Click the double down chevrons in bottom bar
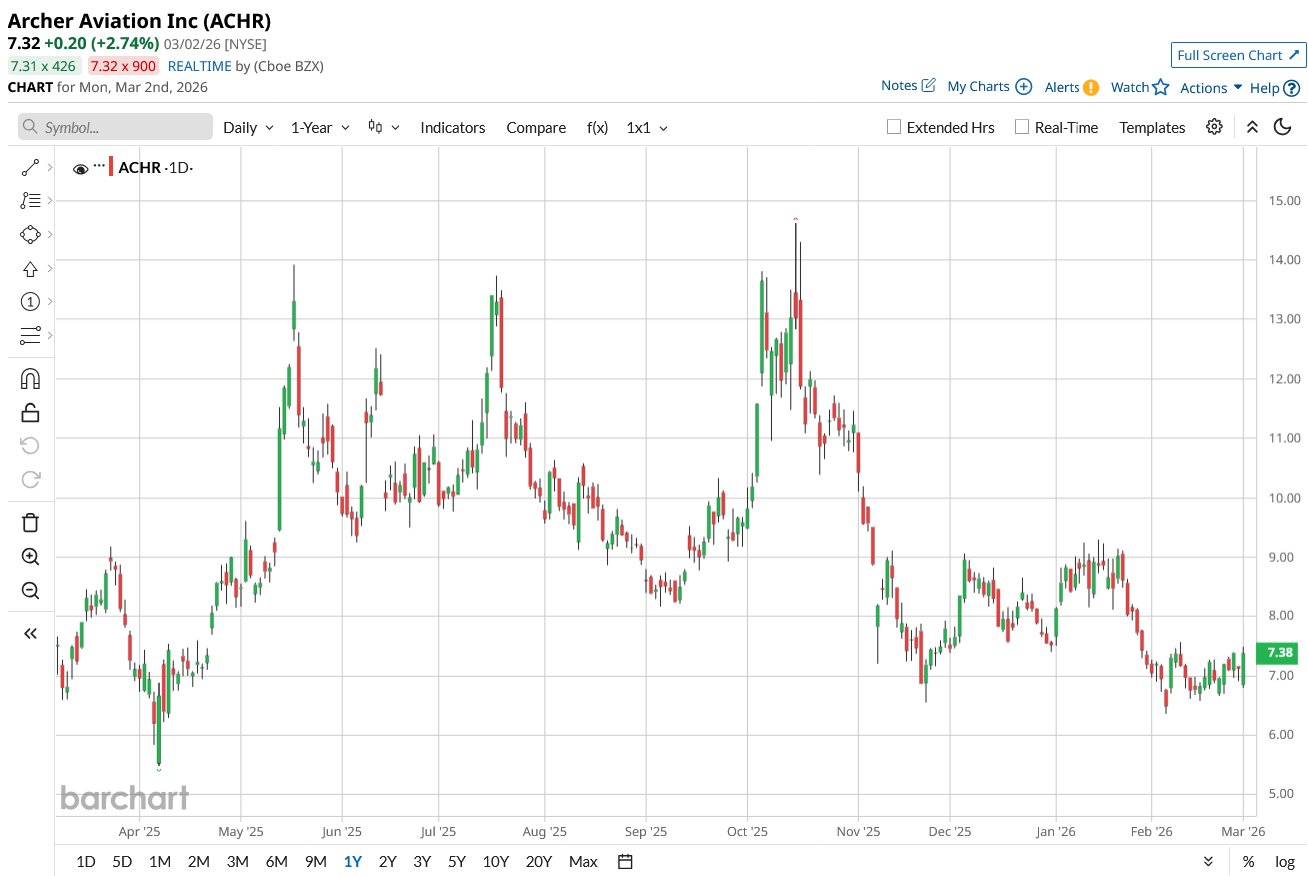 (x=1208, y=861)
